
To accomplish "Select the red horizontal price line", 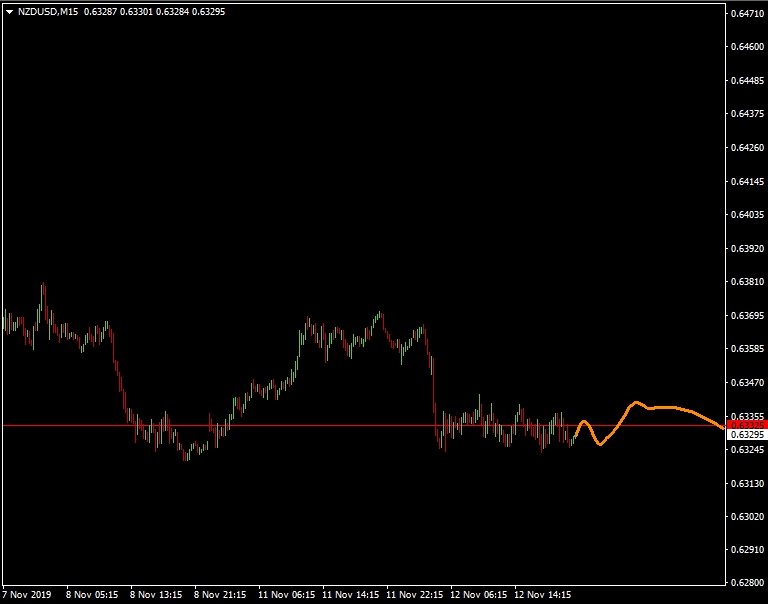I will click(300, 425).
